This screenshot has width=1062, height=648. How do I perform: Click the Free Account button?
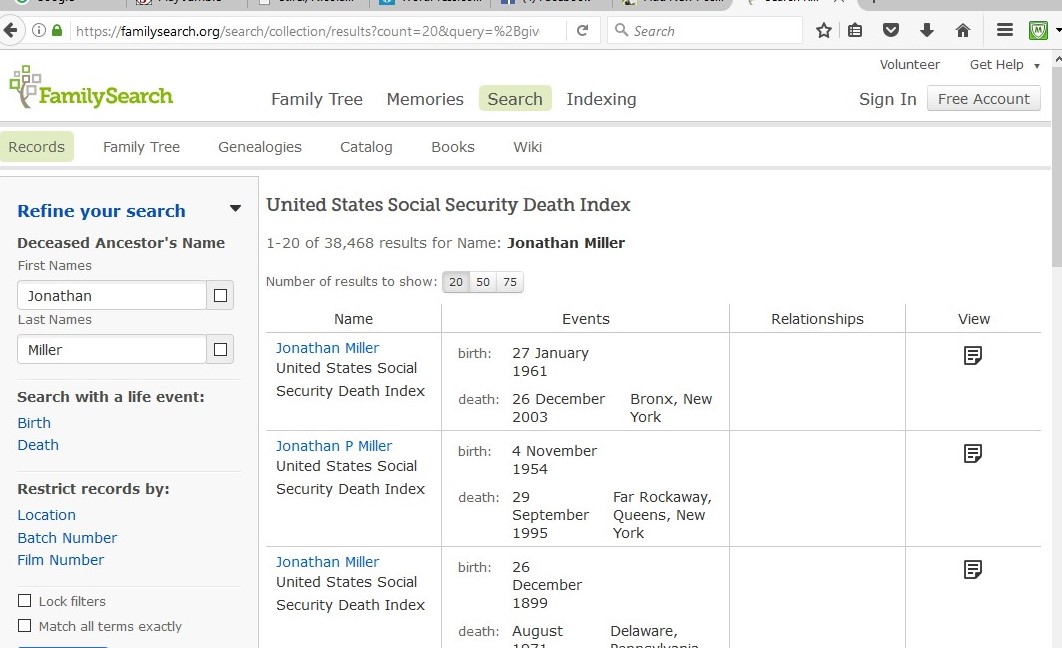click(983, 99)
